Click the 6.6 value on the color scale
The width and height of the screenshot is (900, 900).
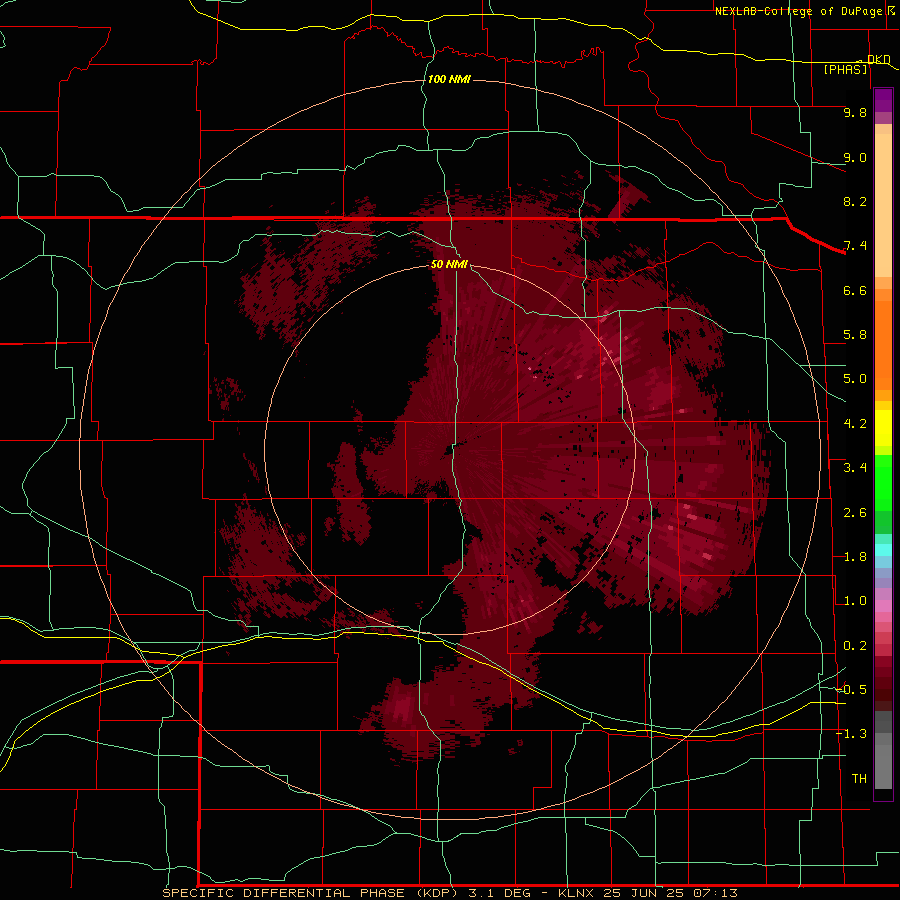pyautogui.click(x=855, y=290)
